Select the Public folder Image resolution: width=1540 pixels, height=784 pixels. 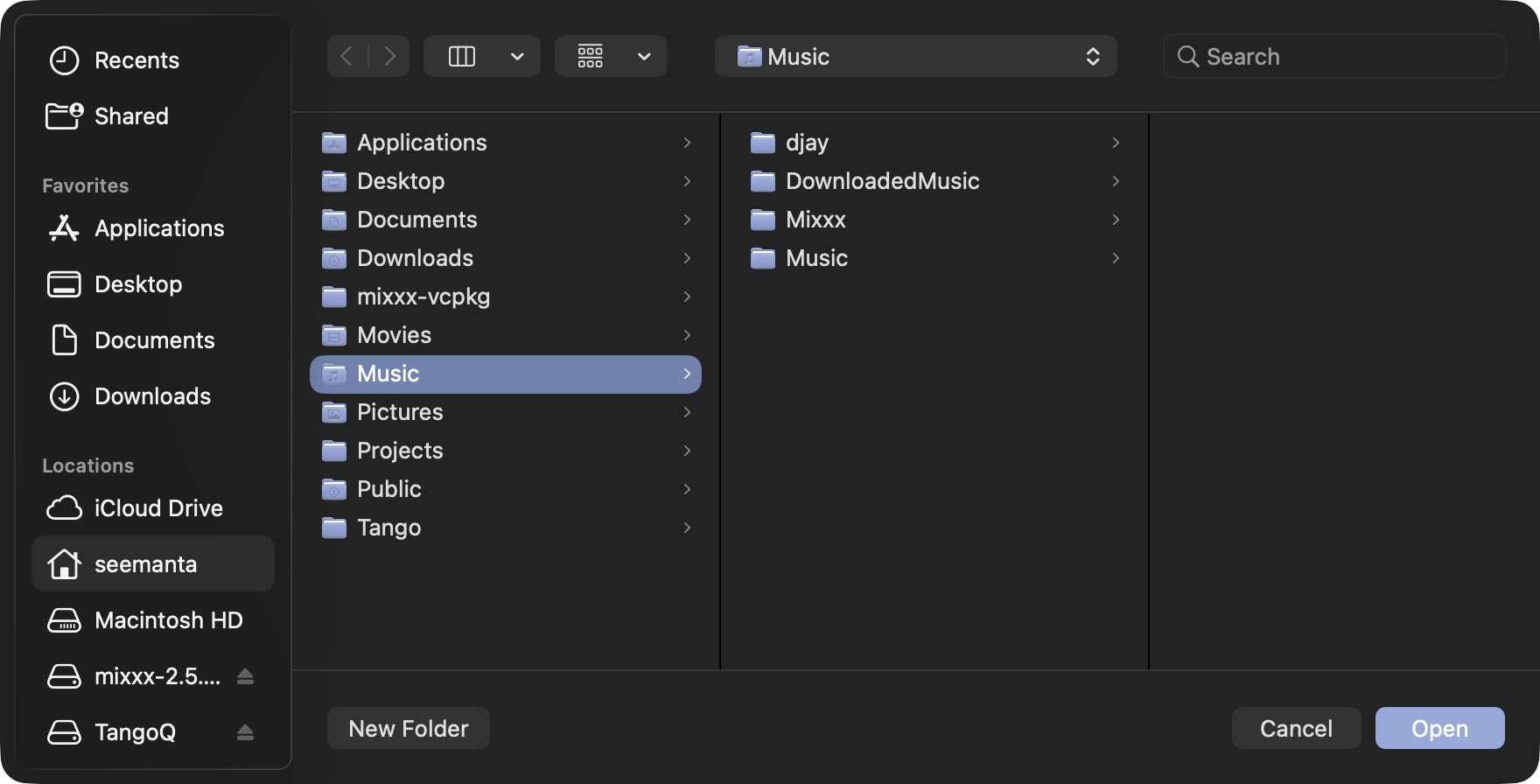pyautogui.click(x=506, y=489)
